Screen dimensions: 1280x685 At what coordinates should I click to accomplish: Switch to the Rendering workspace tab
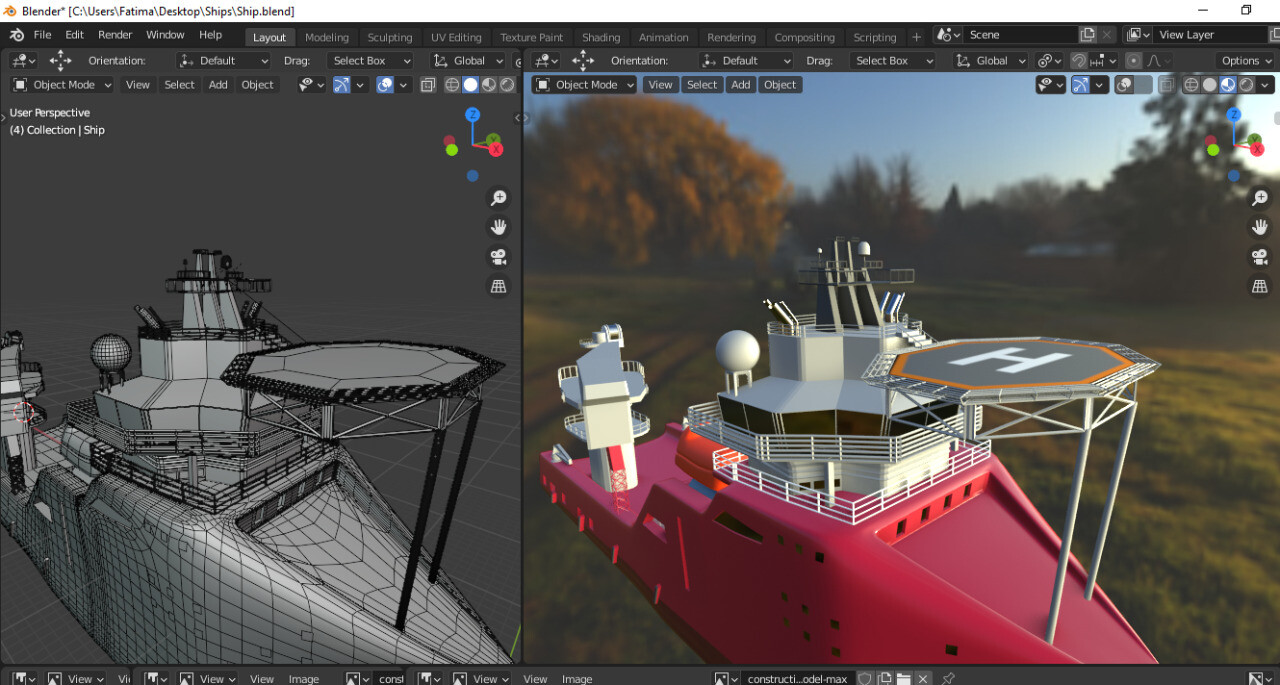point(732,37)
